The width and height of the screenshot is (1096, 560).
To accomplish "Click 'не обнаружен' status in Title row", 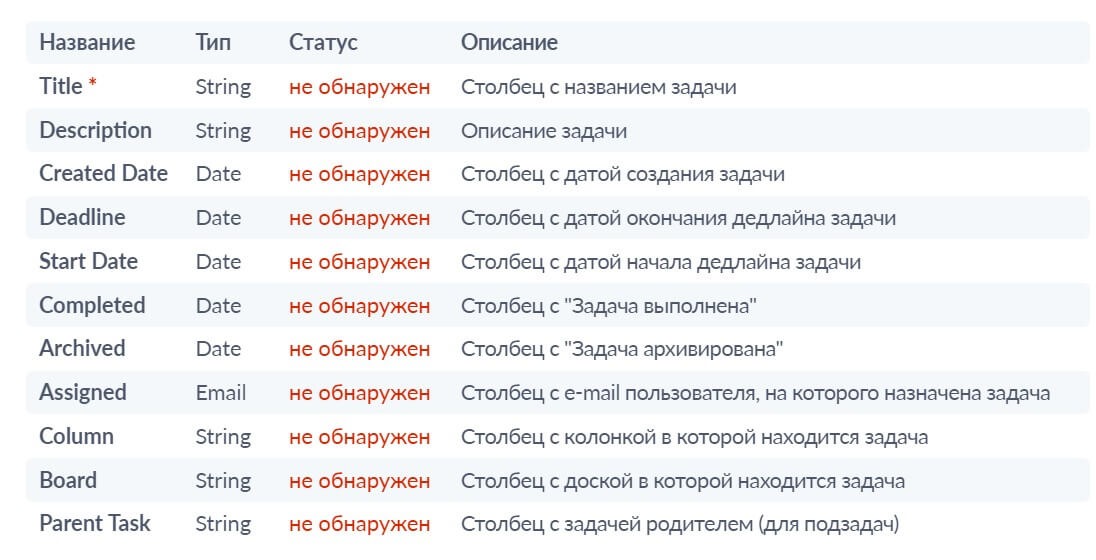I will click(x=359, y=87).
